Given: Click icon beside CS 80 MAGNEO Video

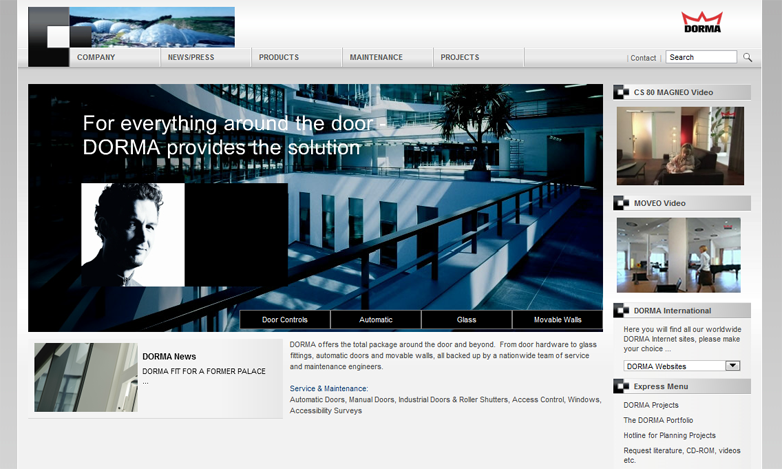Looking at the screenshot, I should tap(621, 92).
